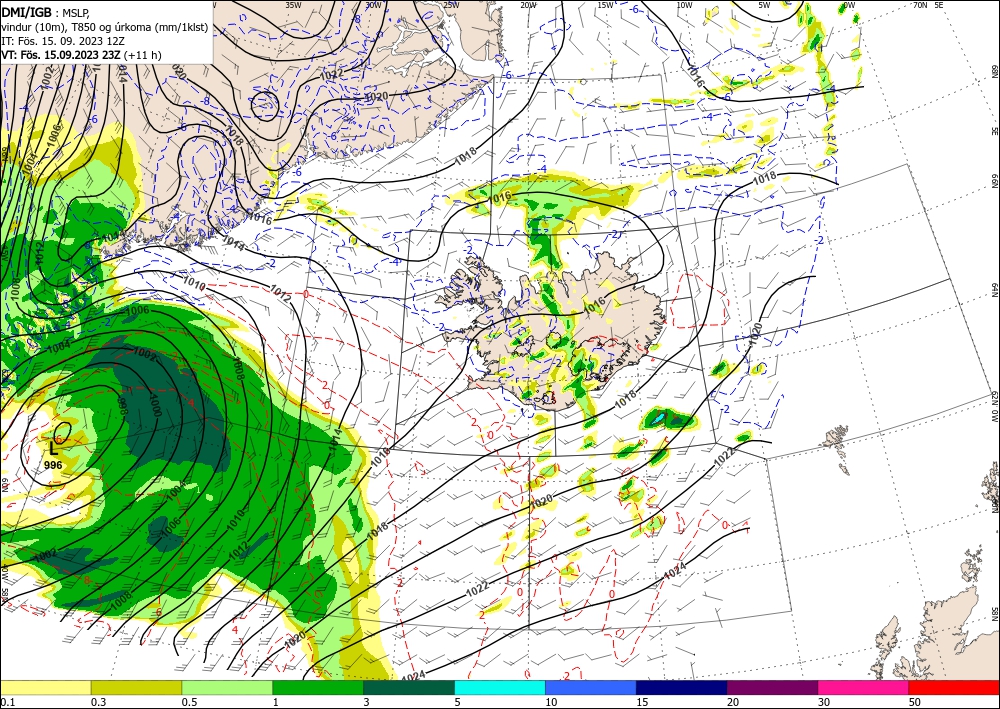The image size is (1000, 709).
Task: Click the 'L' low pressure marker
Action: (53, 450)
